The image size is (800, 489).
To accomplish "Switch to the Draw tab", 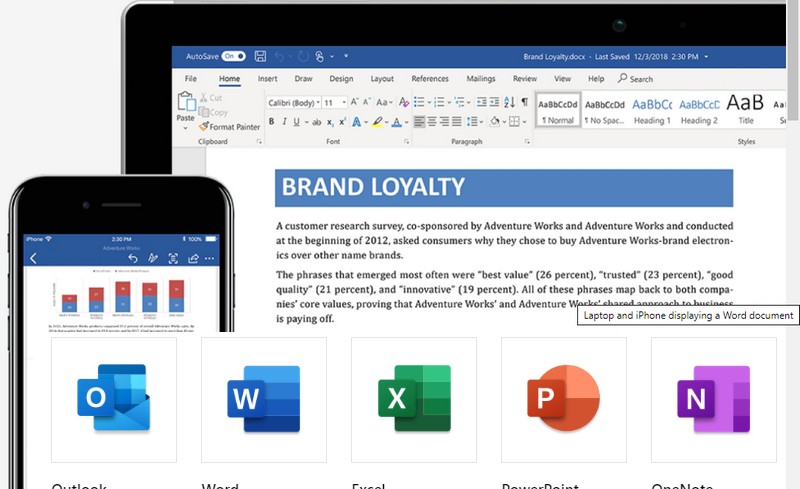I will (303, 79).
